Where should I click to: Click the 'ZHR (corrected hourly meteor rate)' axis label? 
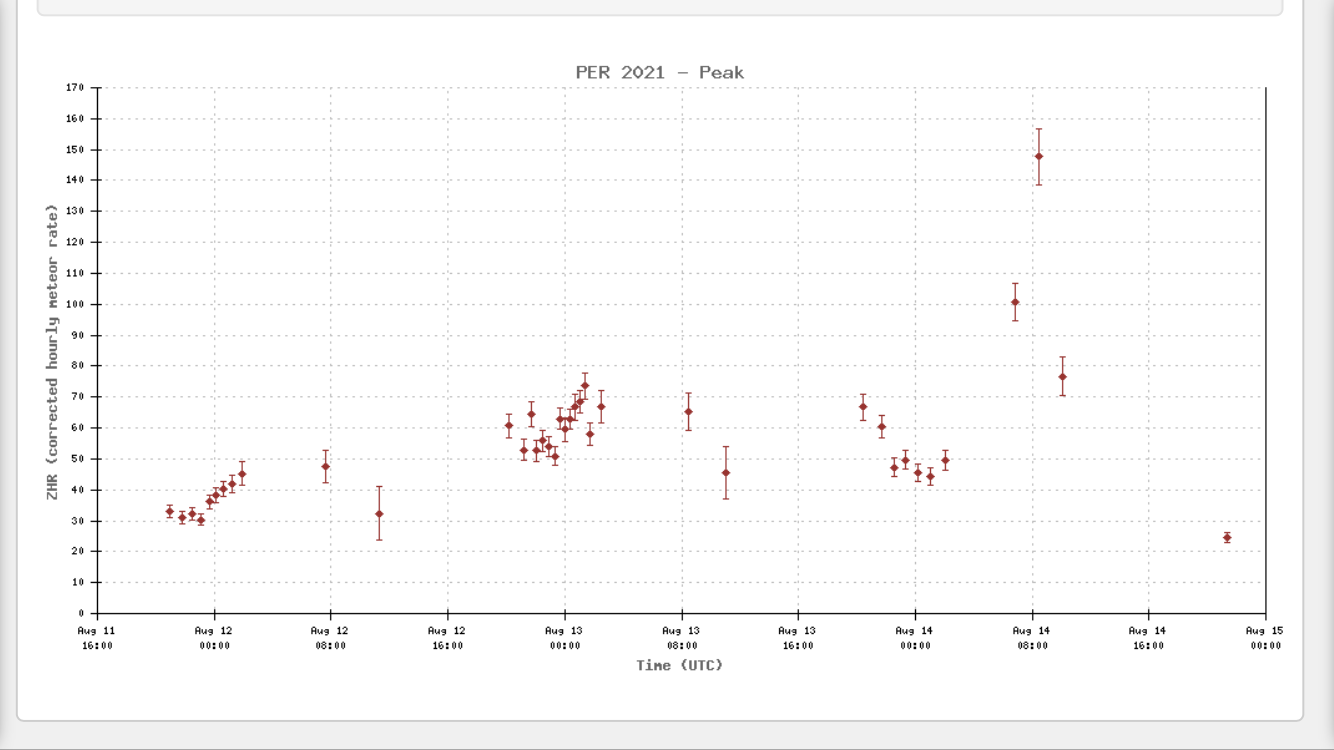52,351
